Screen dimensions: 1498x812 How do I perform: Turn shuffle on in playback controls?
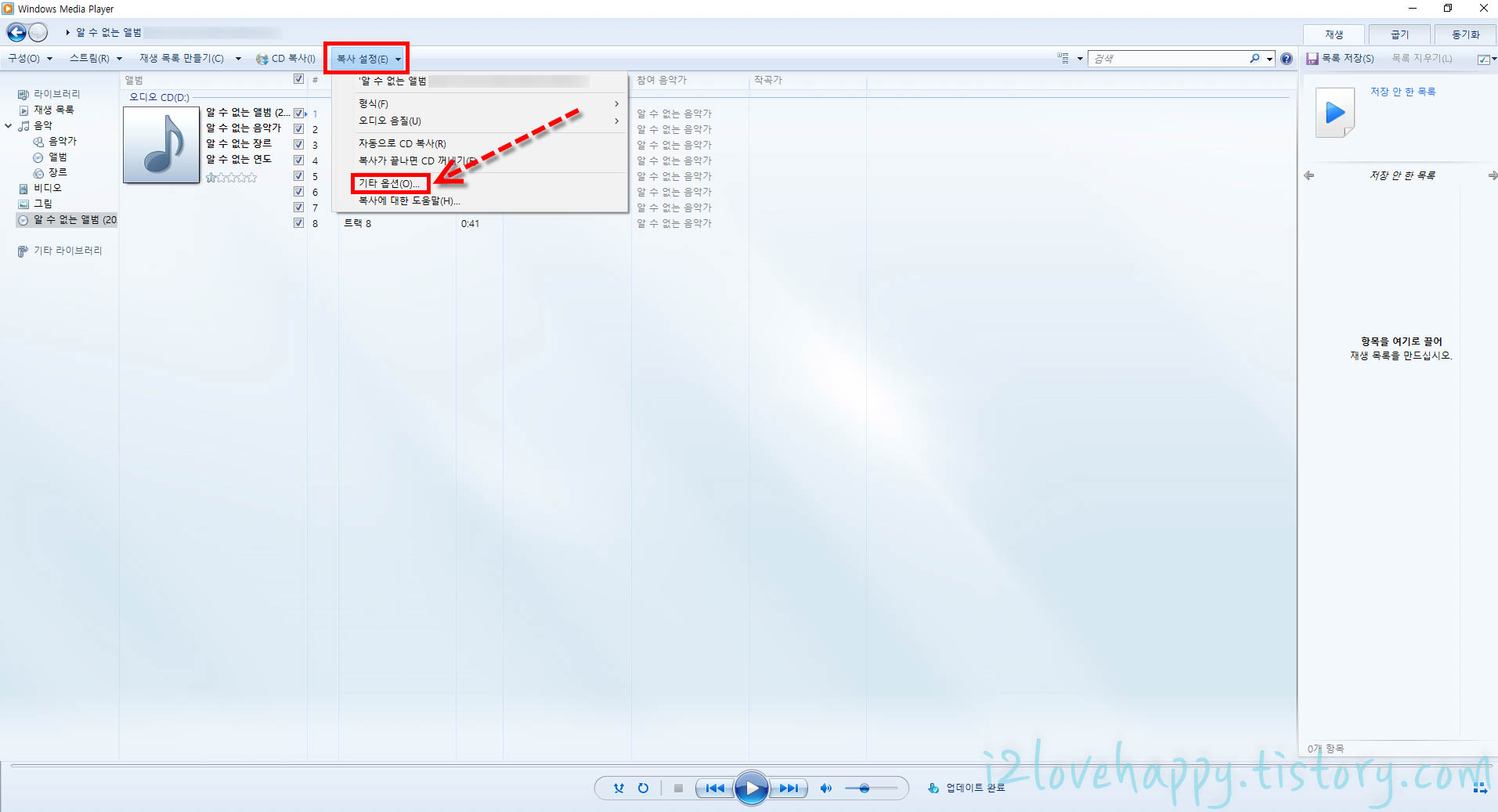619,789
